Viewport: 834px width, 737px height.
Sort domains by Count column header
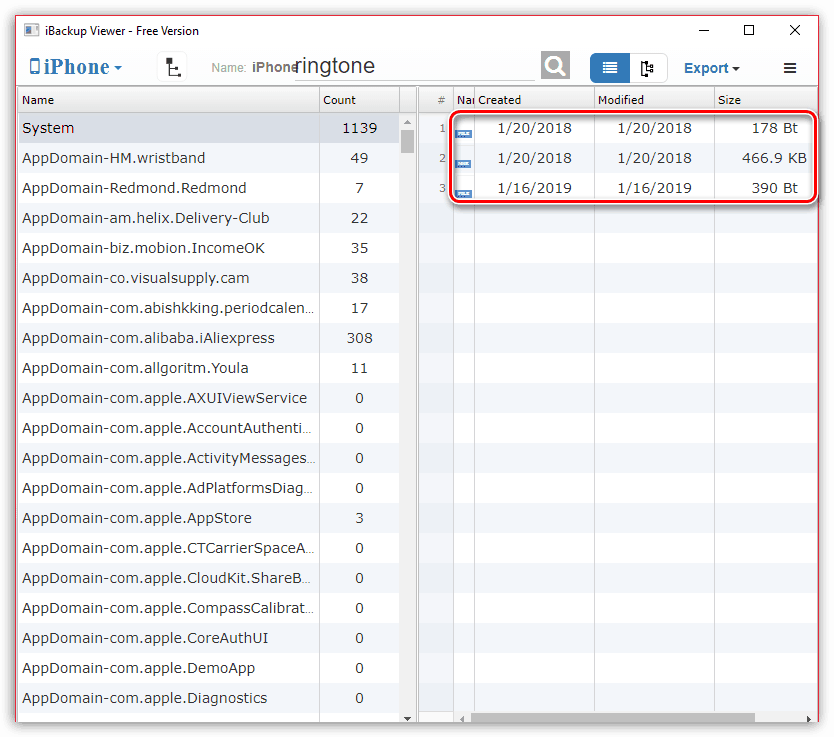(x=359, y=100)
